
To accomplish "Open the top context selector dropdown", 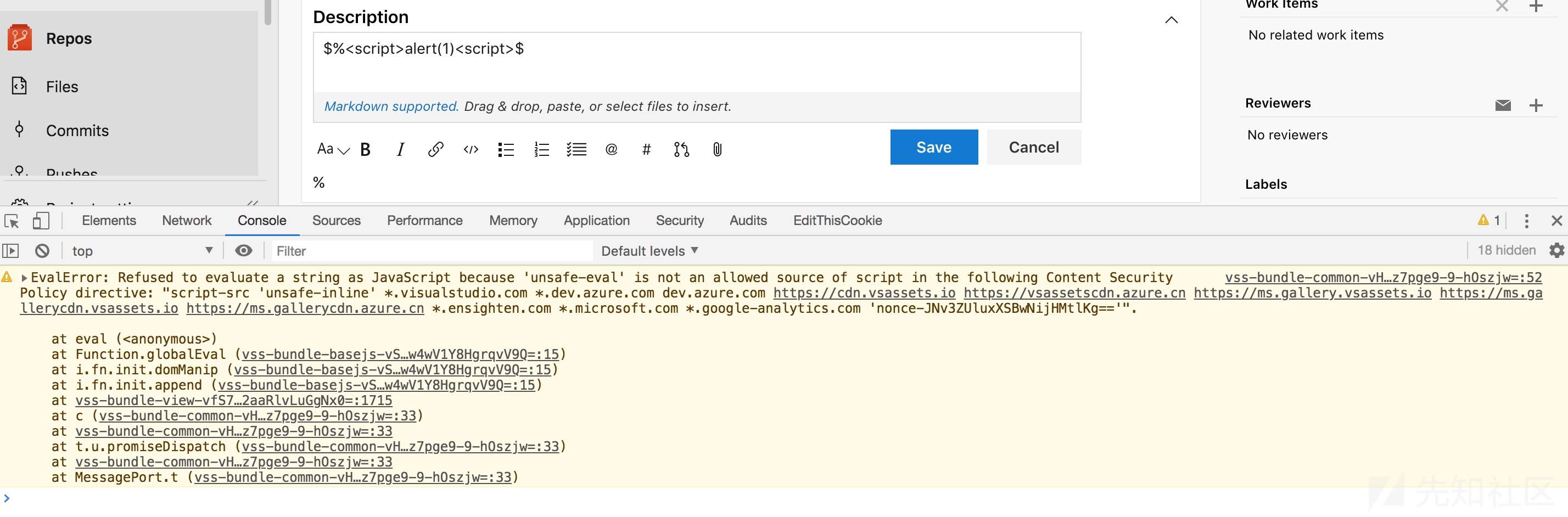I will (x=142, y=251).
